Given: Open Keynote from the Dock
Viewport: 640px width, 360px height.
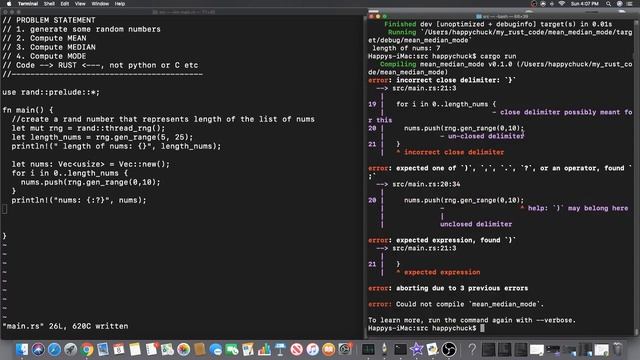Looking at the screenshot, I should [280, 349].
